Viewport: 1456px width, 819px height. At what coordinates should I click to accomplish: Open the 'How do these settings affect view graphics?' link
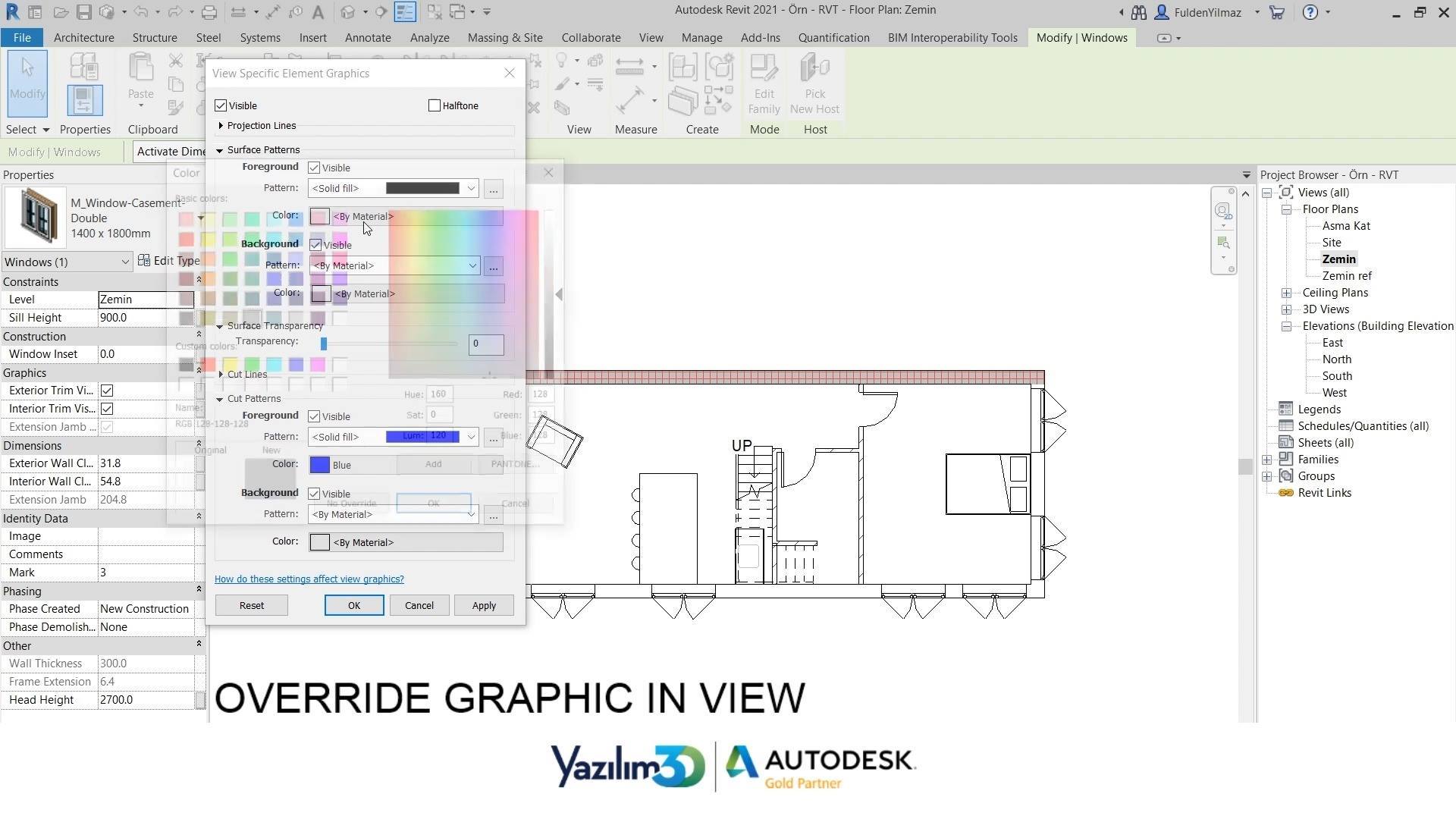click(309, 579)
